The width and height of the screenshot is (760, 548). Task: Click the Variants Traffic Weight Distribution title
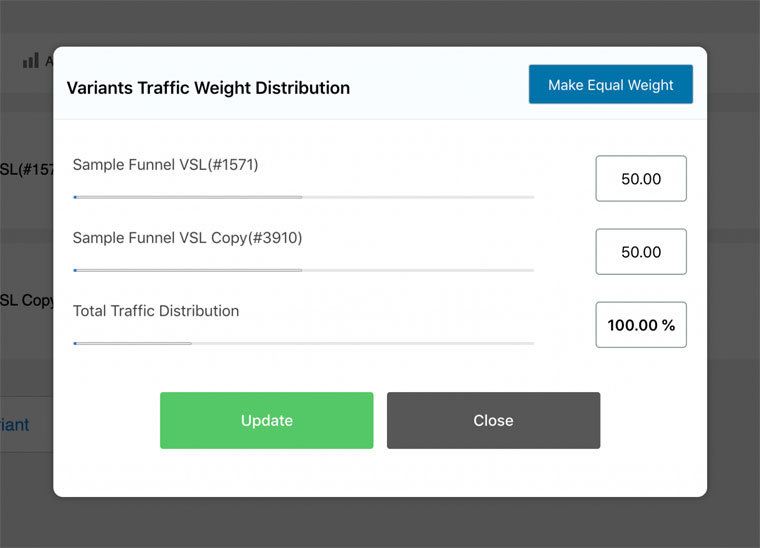(208, 88)
